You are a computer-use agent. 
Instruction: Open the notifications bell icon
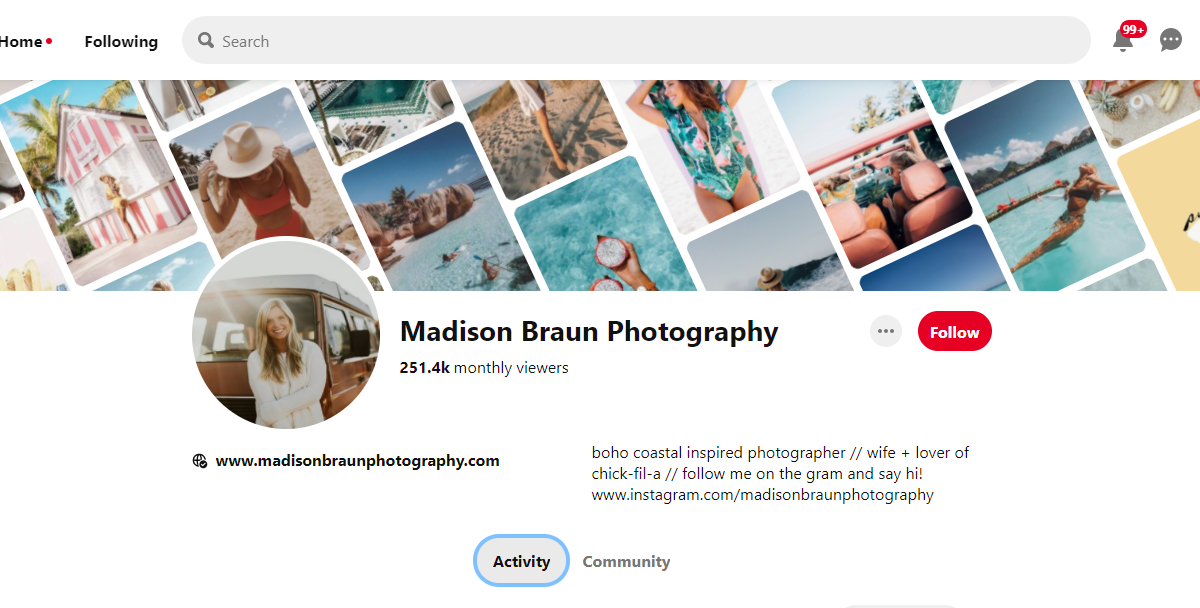click(x=1123, y=41)
